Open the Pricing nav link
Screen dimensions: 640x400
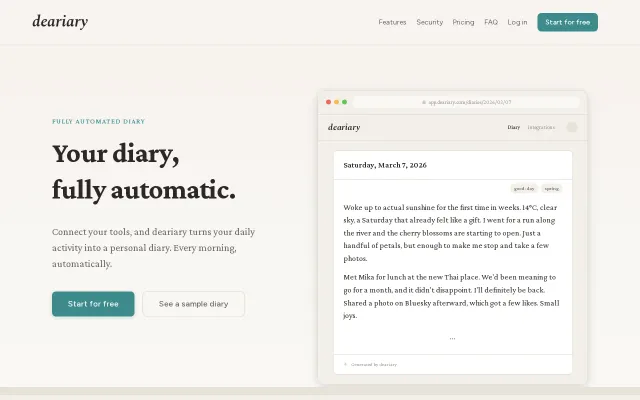pyautogui.click(x=463, y=22)
